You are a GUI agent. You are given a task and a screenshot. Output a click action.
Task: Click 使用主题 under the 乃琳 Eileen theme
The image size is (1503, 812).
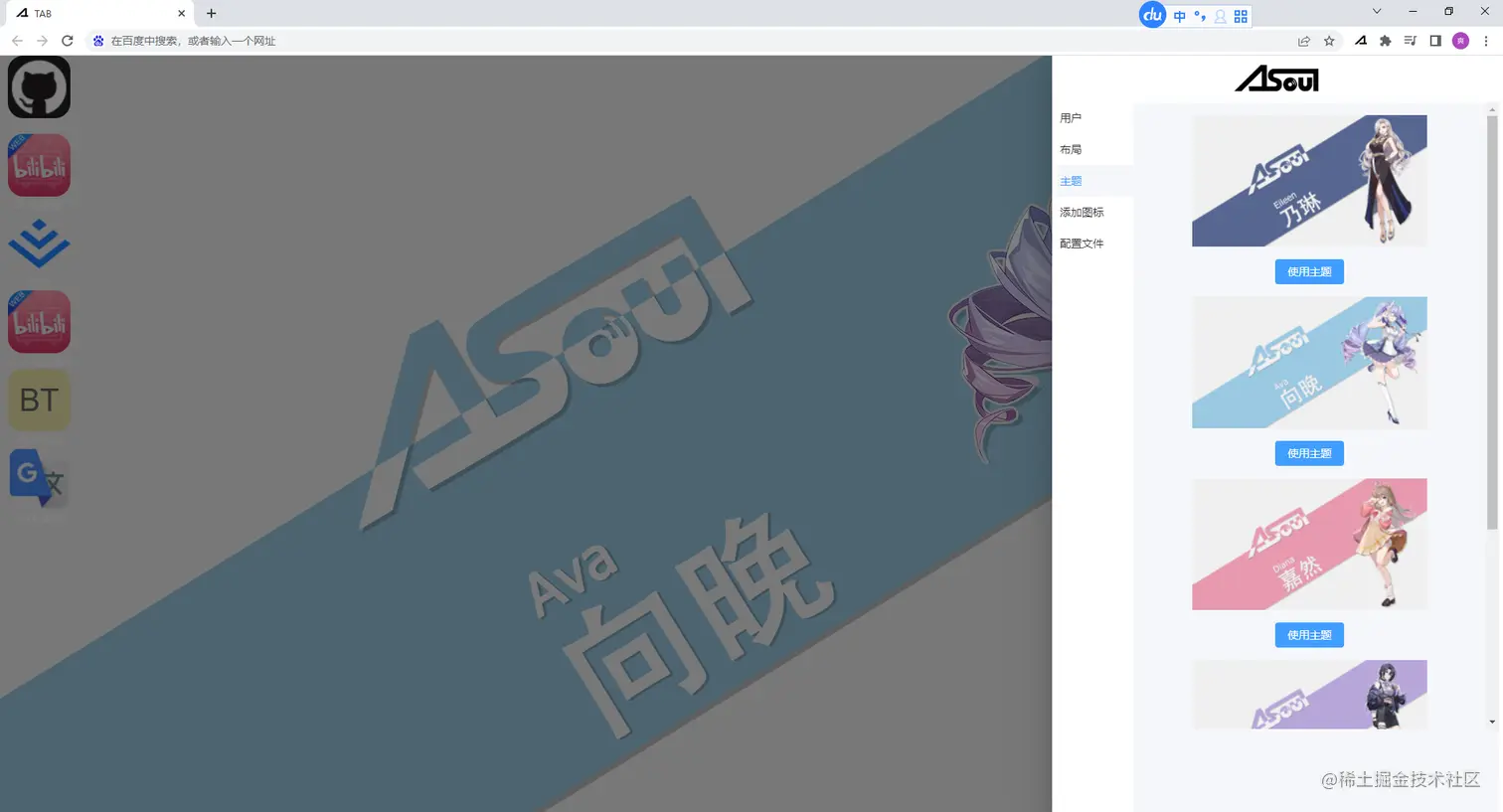(1309, 271)
